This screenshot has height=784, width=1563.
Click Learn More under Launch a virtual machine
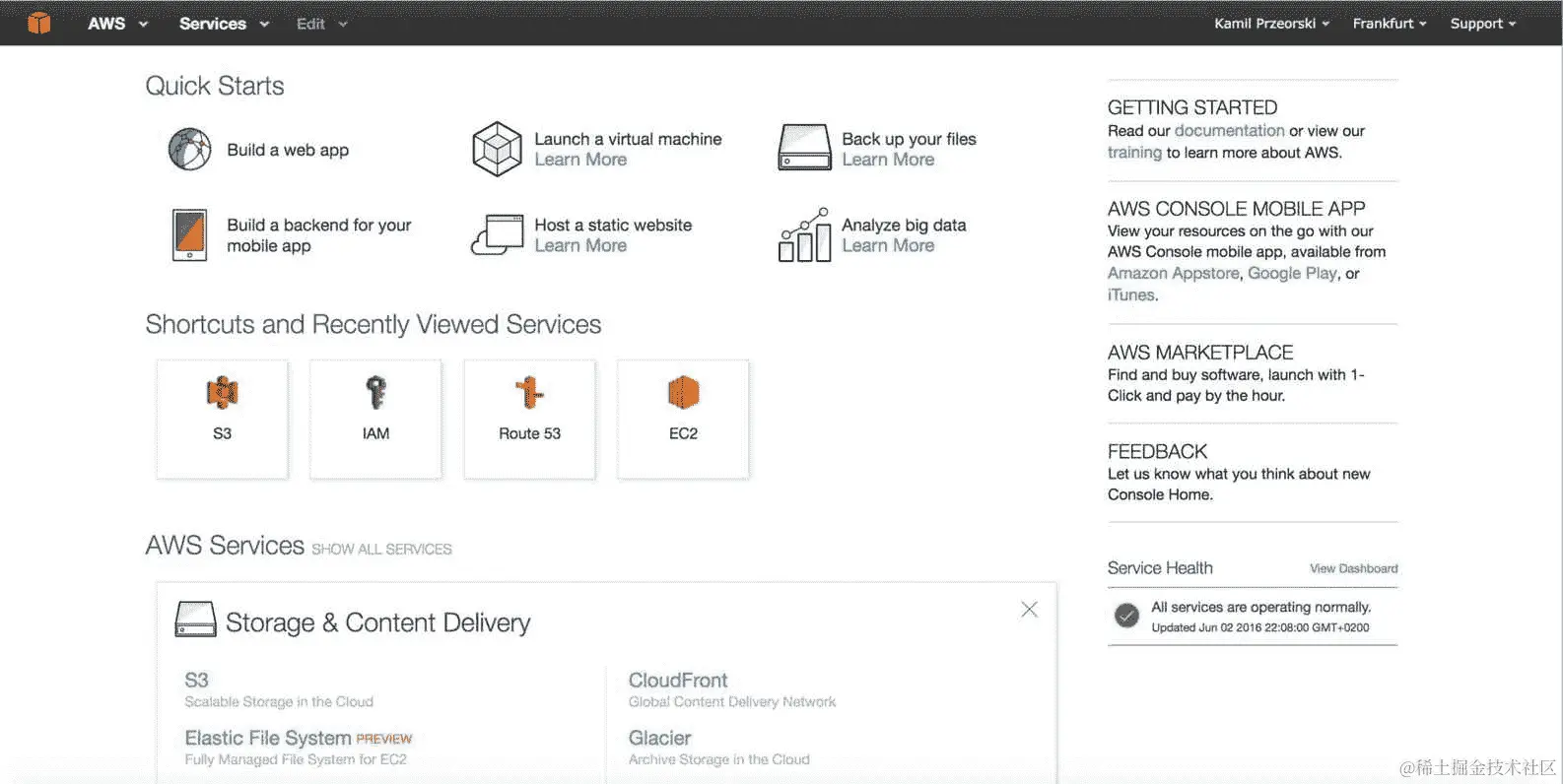coord(580,160)
